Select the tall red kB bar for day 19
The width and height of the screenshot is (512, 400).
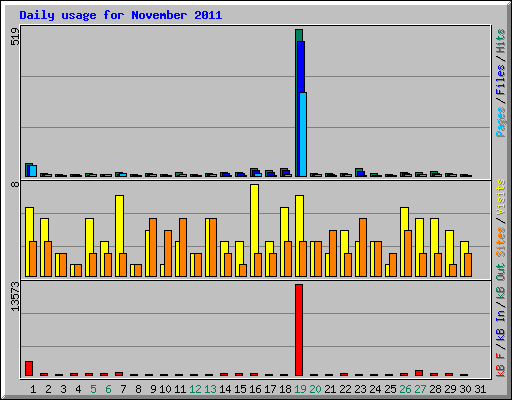pyautogui.click(x=299, y=330)
